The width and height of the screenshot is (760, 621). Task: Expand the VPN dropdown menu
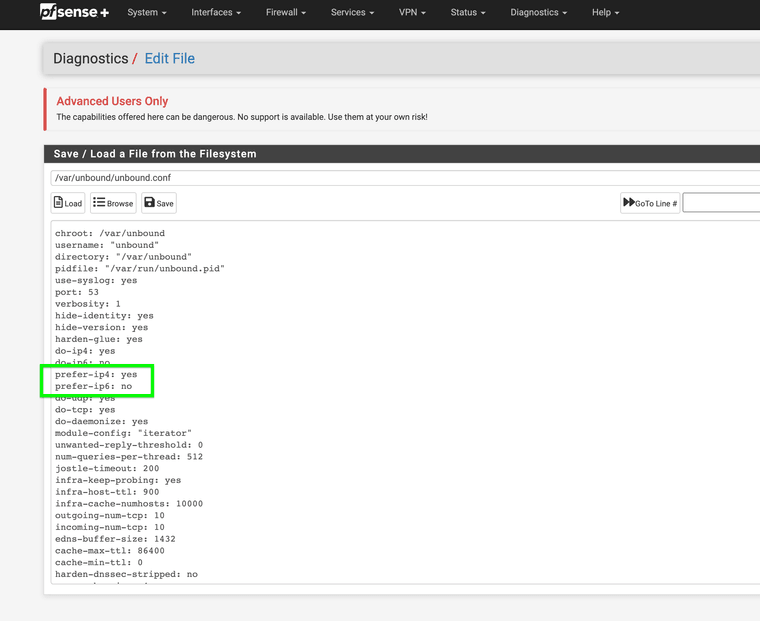click(x=412, y=13)
